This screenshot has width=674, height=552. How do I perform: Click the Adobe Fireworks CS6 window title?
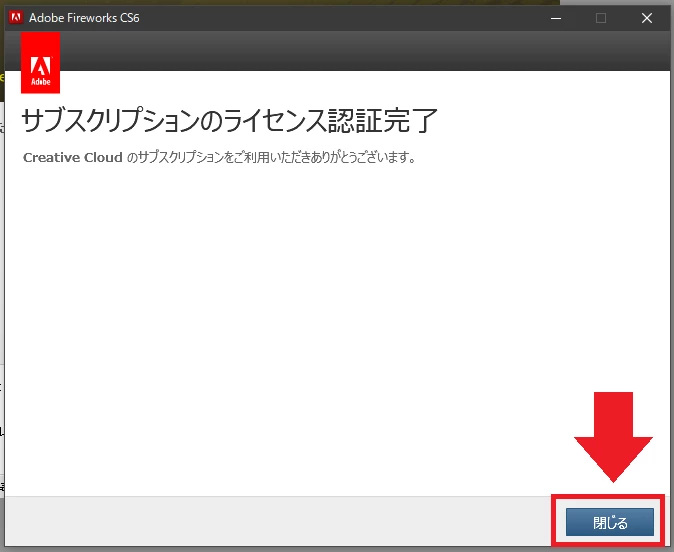click(x=84, y=18)
